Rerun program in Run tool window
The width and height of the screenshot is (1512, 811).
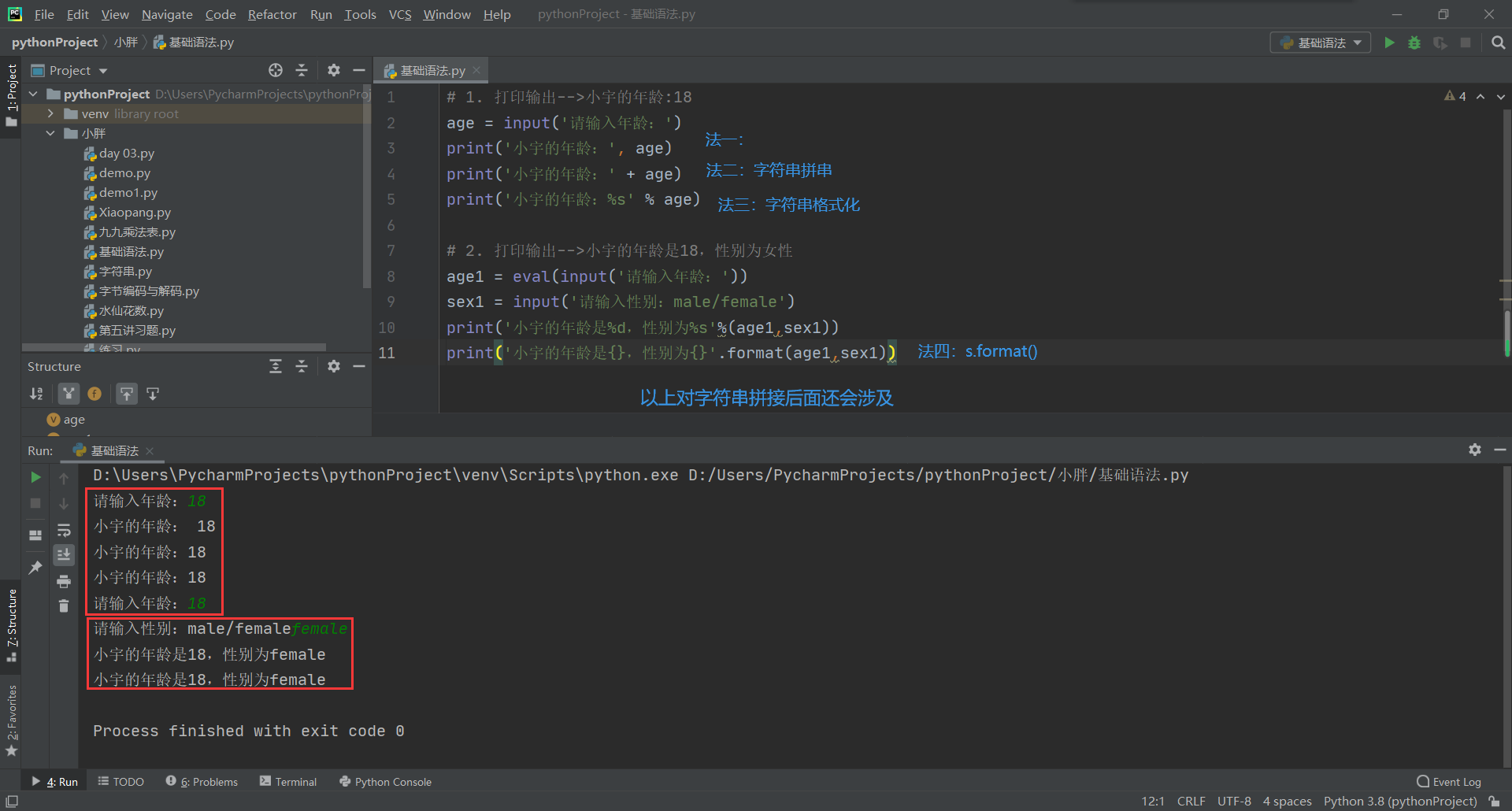pyautogui.click(x=35, y=477)
